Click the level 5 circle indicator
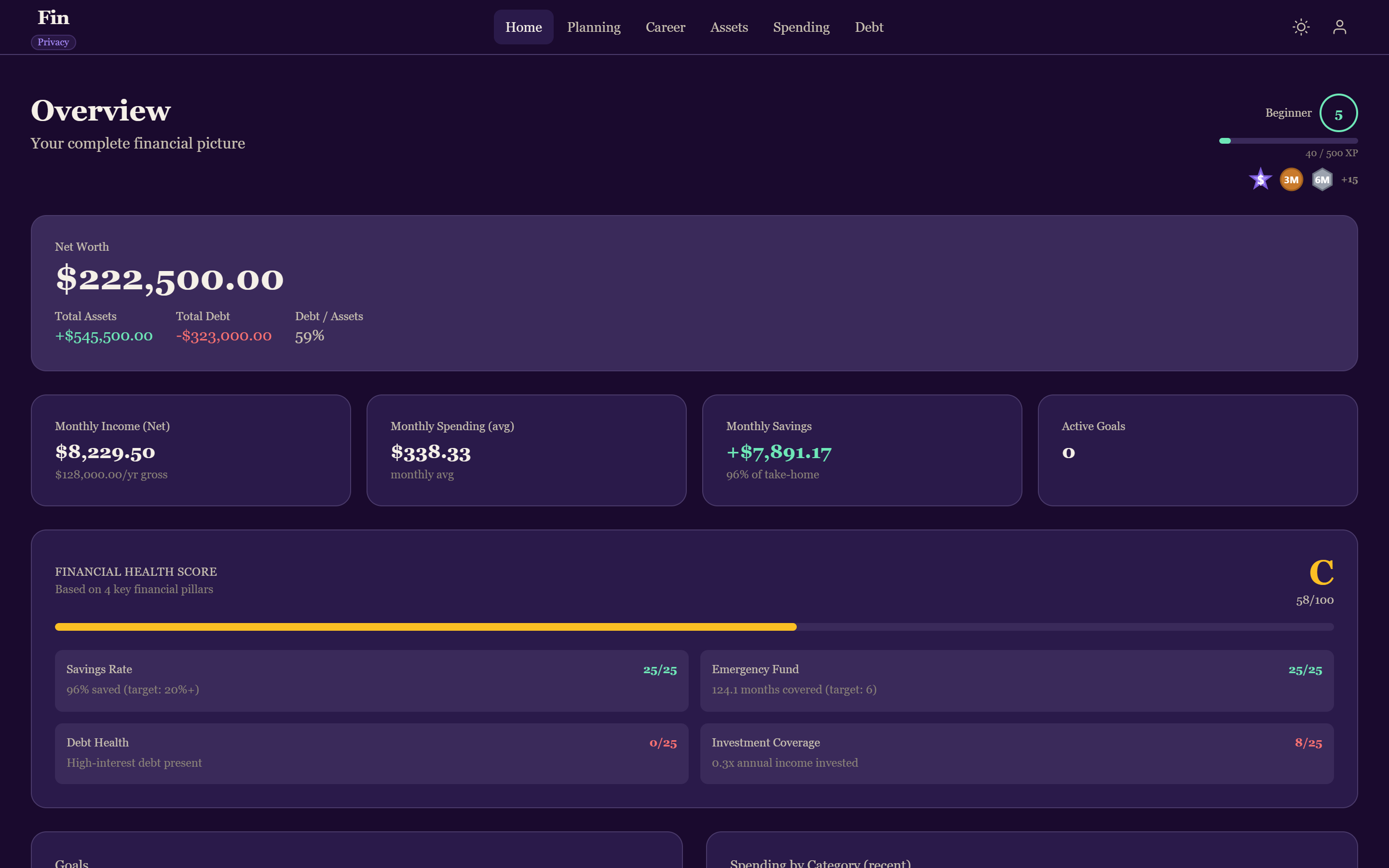 click(x=1338, y=113)
